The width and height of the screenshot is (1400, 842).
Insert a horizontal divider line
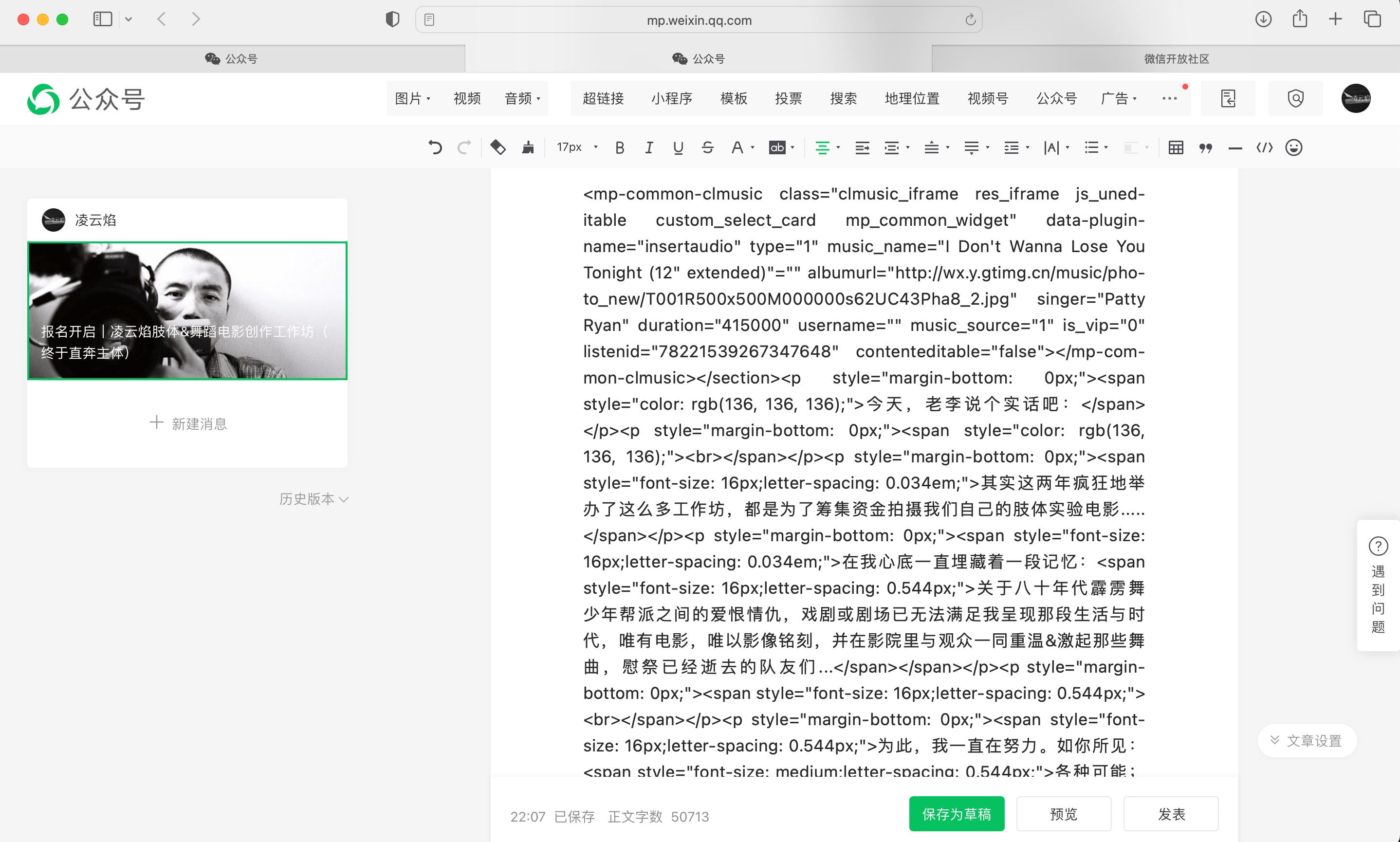coord(1235,147)
